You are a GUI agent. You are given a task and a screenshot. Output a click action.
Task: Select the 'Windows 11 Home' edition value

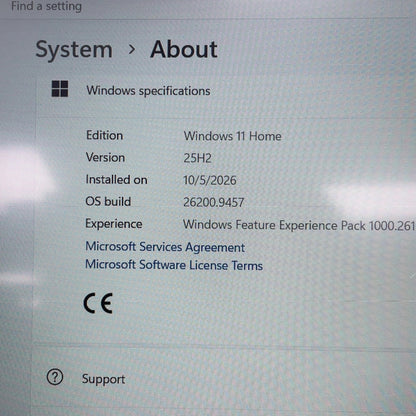point(233,136)
